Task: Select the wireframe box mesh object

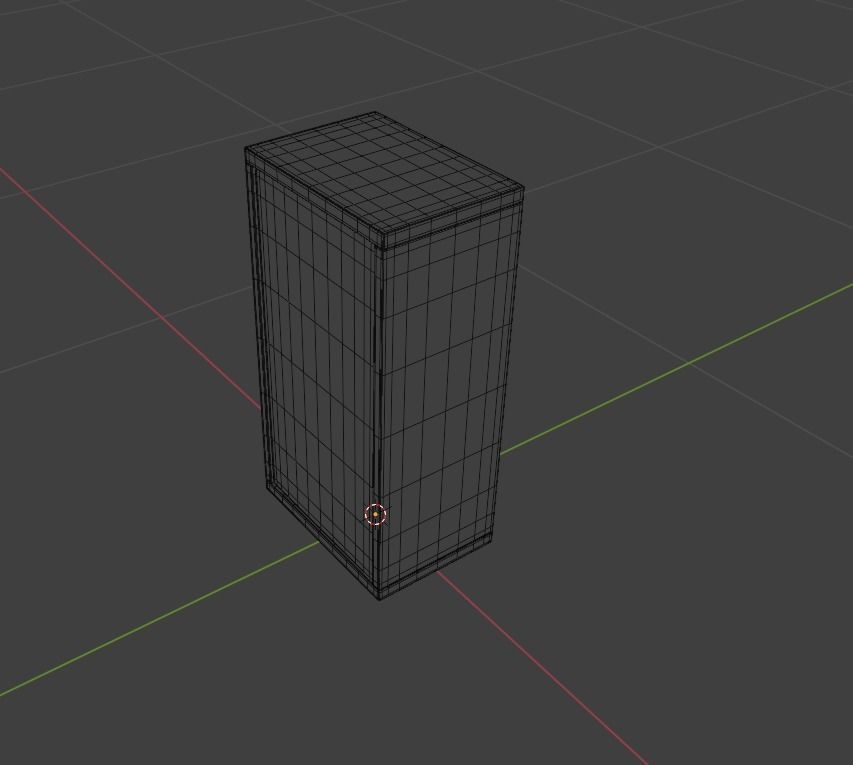Action: (384, 356)
